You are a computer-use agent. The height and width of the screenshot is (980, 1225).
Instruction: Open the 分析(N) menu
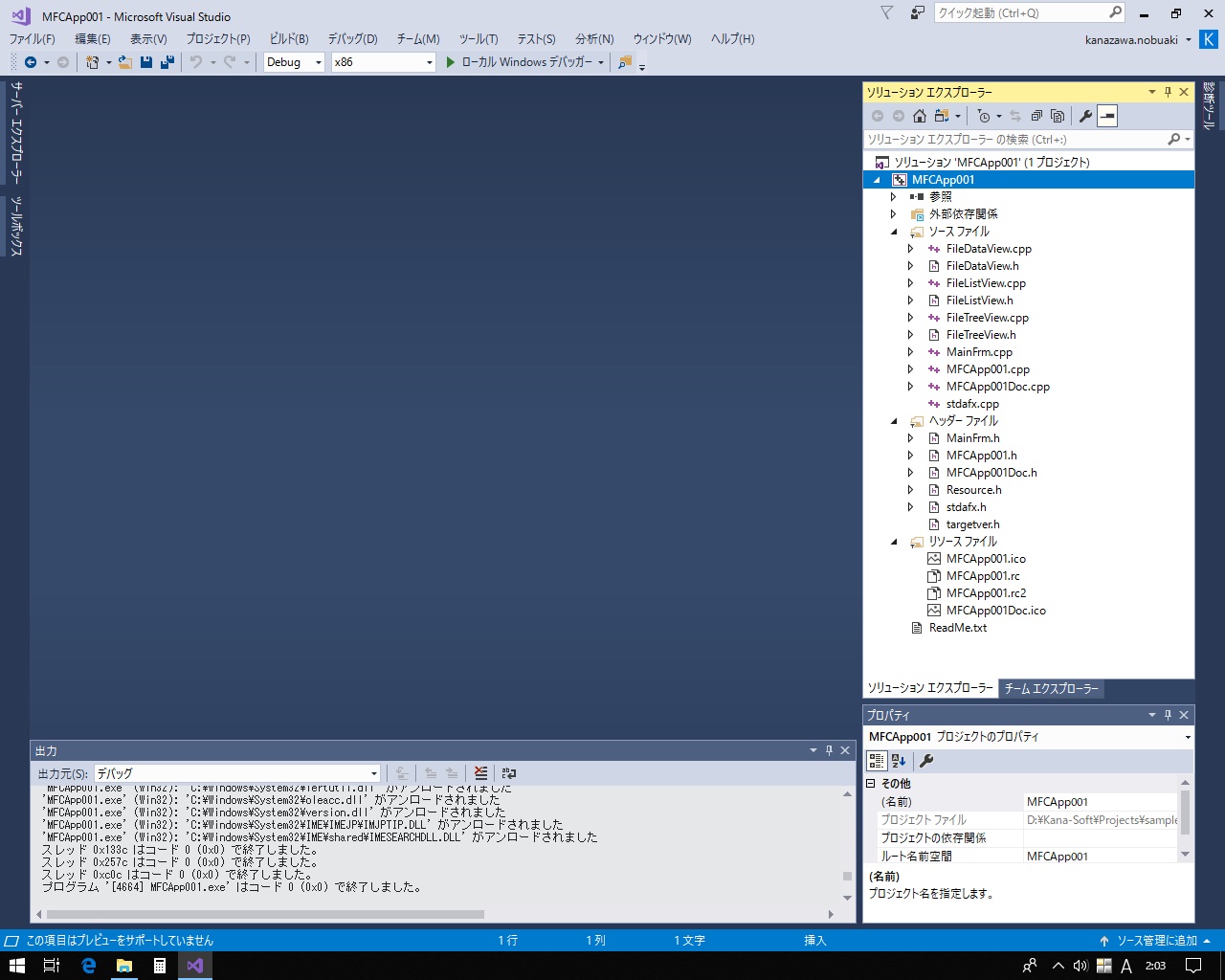coord(594,39)
